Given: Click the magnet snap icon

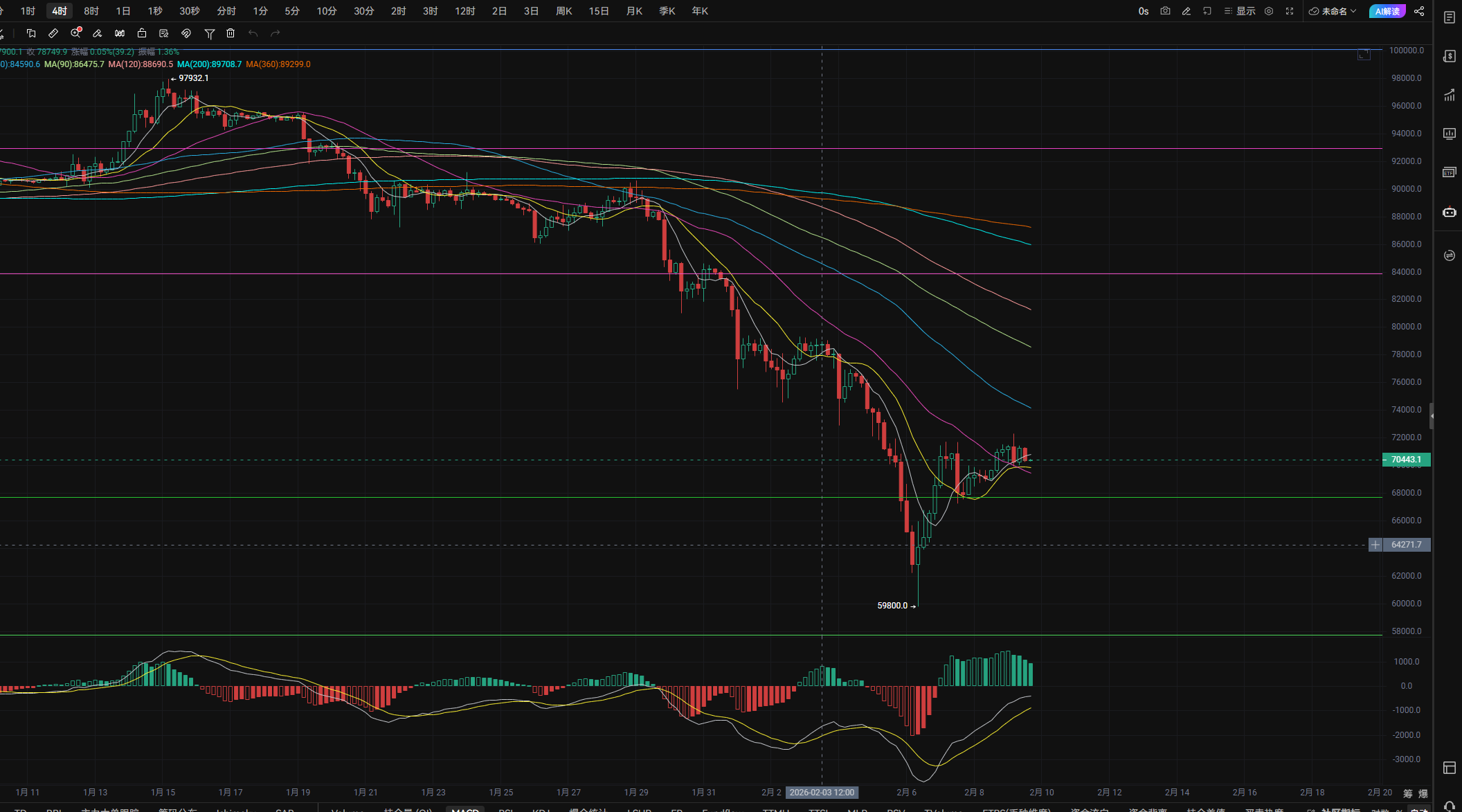Looking at the screenshot, I should 186,33.
